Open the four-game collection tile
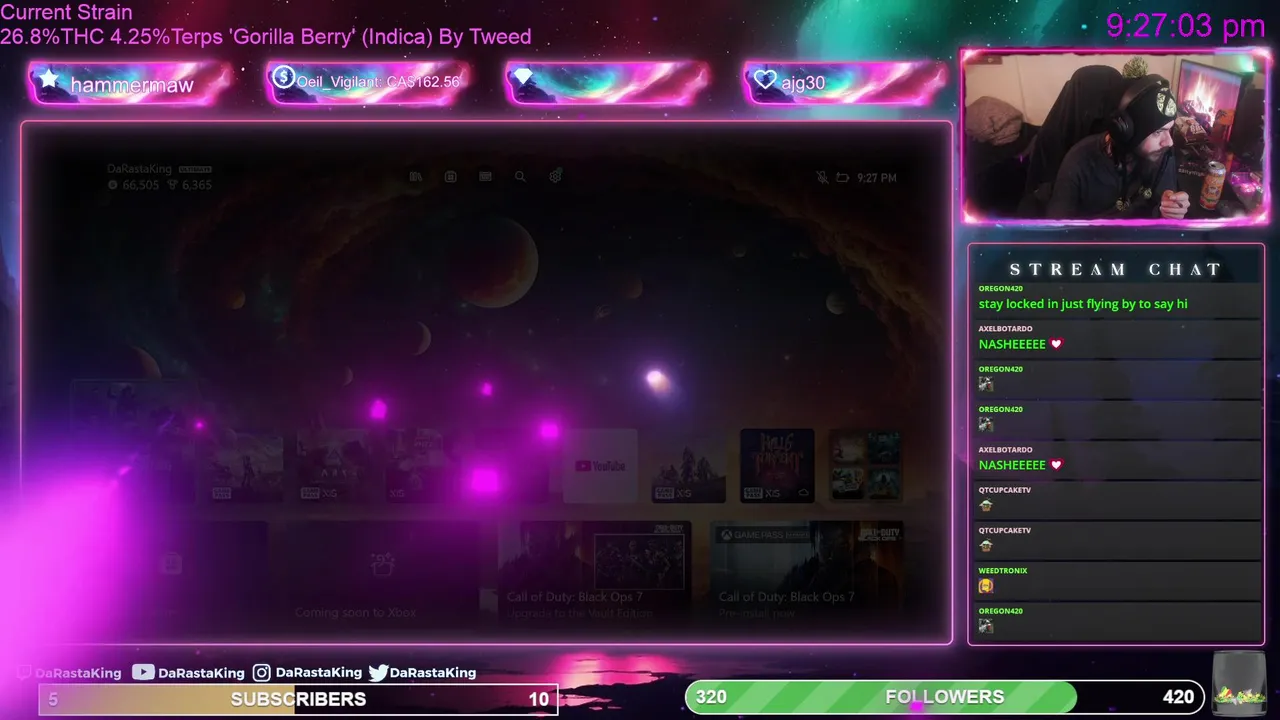The height and width of the screenshot is (720, 1280). coord(865,466)
